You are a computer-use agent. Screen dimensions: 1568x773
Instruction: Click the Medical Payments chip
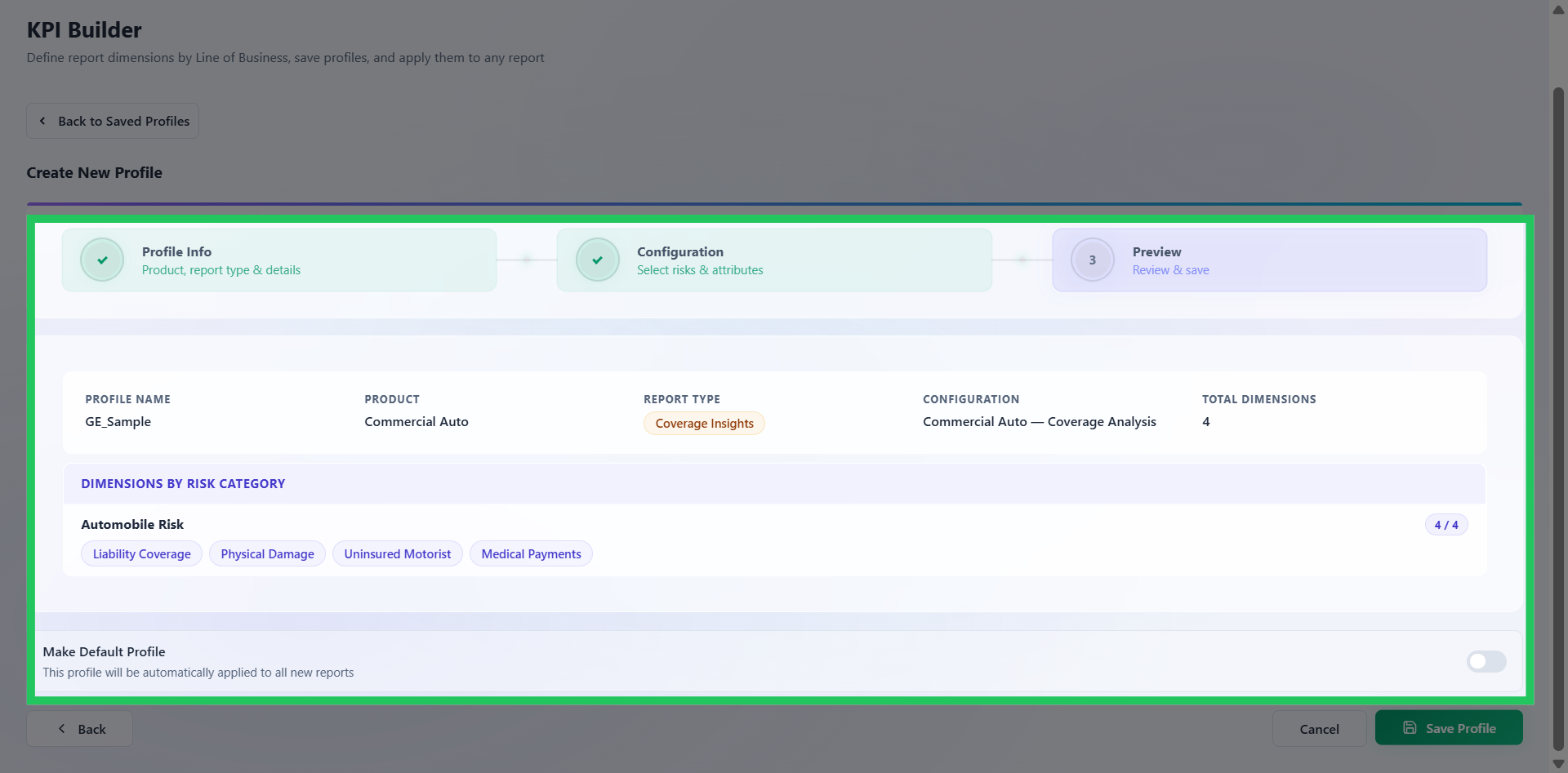point(531,554)
